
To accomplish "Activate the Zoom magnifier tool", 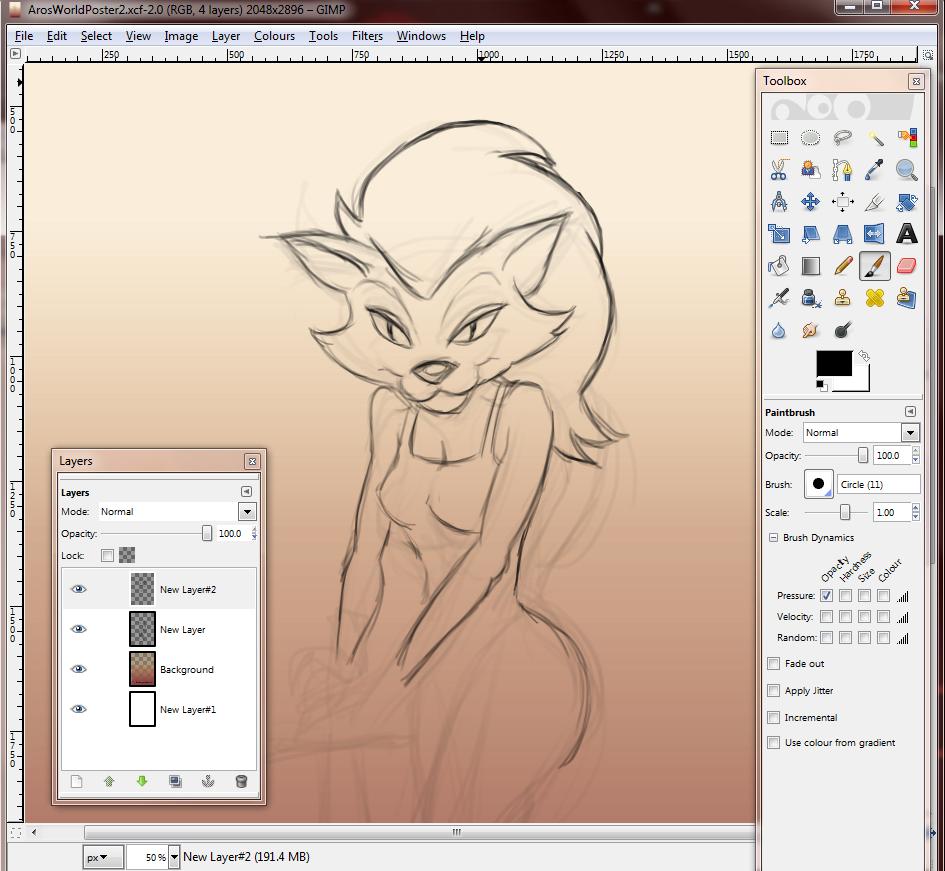I will click(906, 170).
